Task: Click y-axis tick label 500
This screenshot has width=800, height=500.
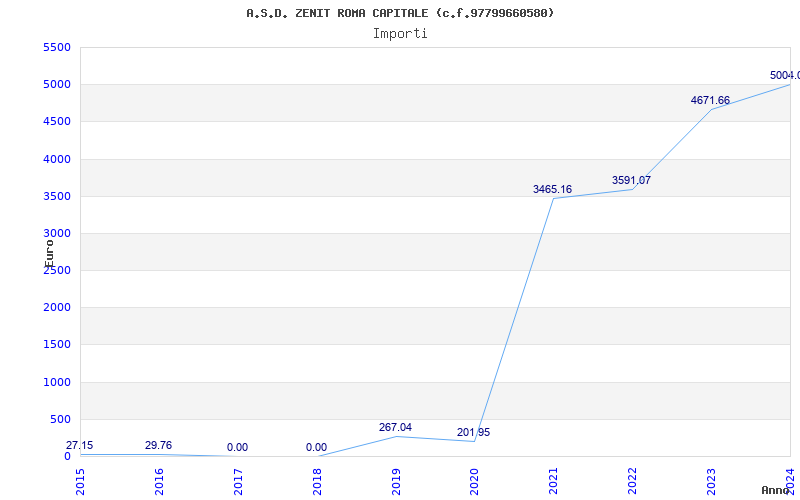Action: tap(60, 419)
